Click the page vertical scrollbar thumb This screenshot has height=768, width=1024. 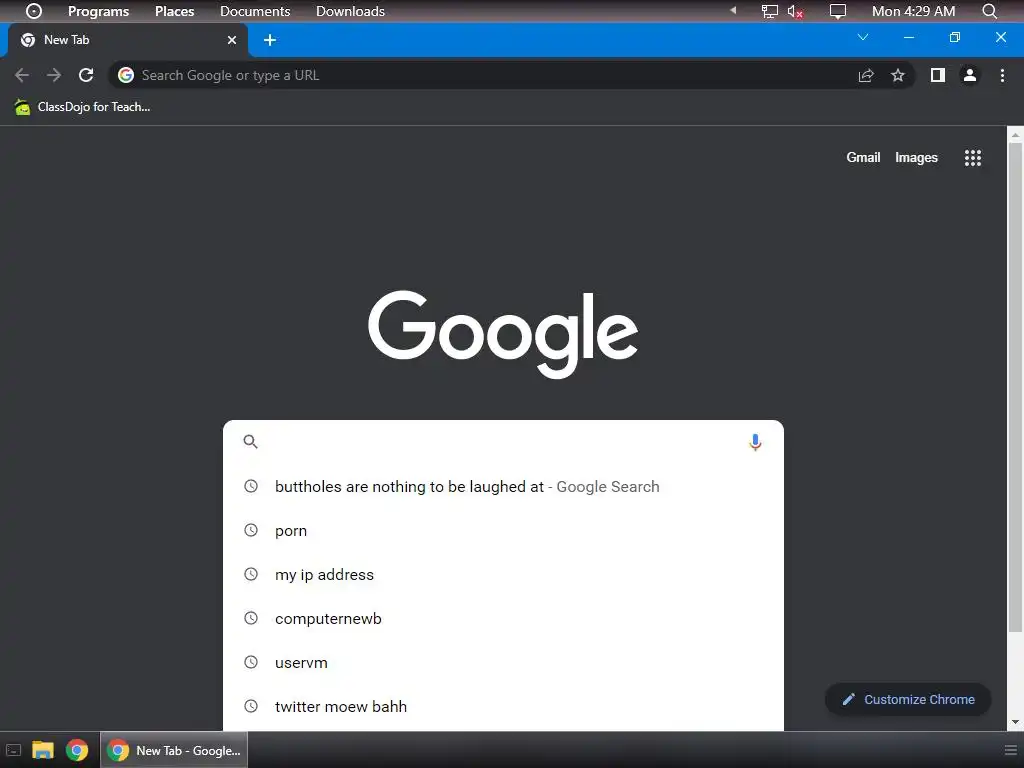(x=1015, y=388)
